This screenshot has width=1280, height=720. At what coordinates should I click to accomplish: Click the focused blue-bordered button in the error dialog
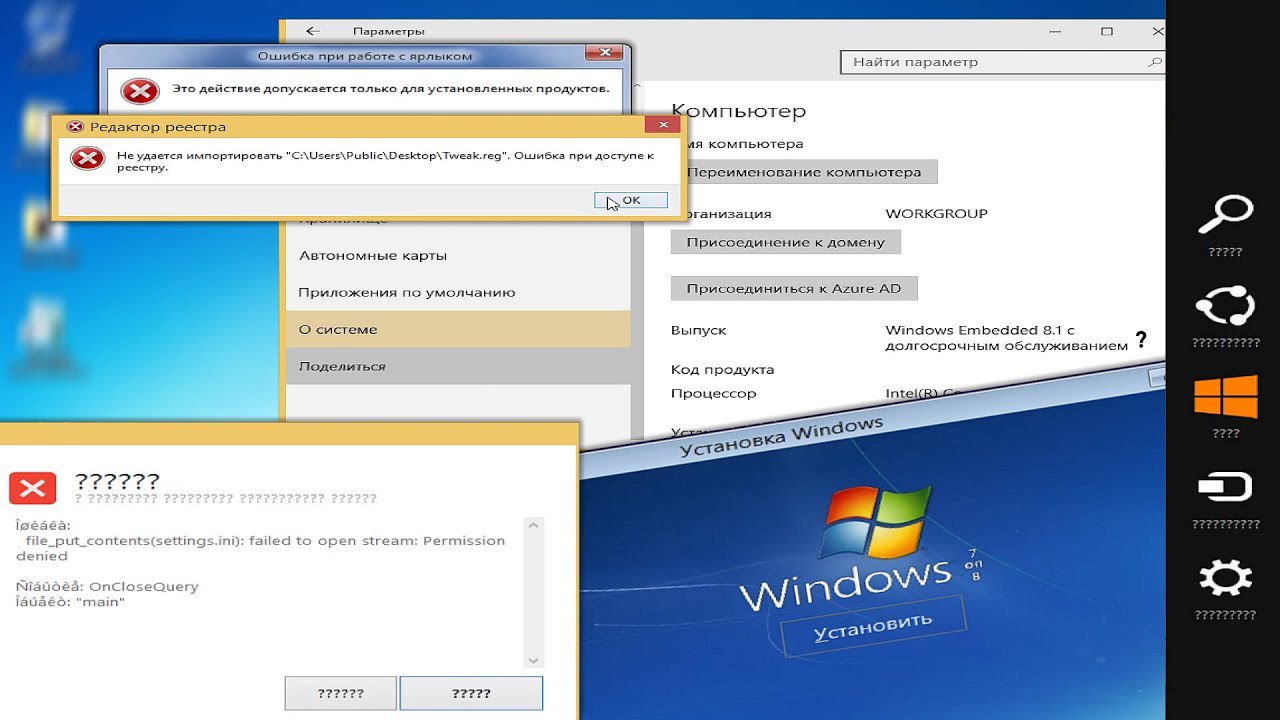471,693
